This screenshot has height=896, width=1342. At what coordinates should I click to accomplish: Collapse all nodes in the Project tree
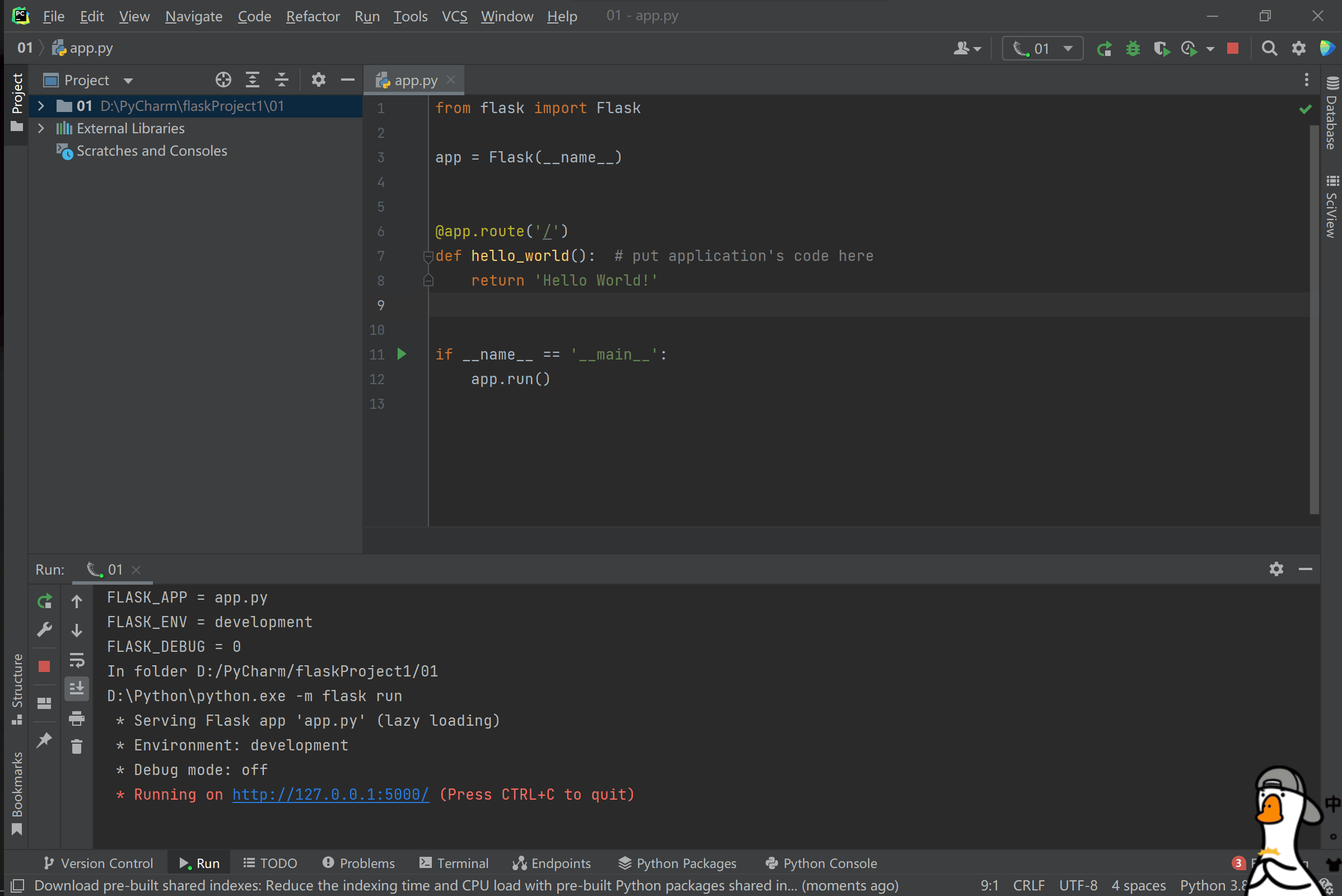tap(281, 80)
